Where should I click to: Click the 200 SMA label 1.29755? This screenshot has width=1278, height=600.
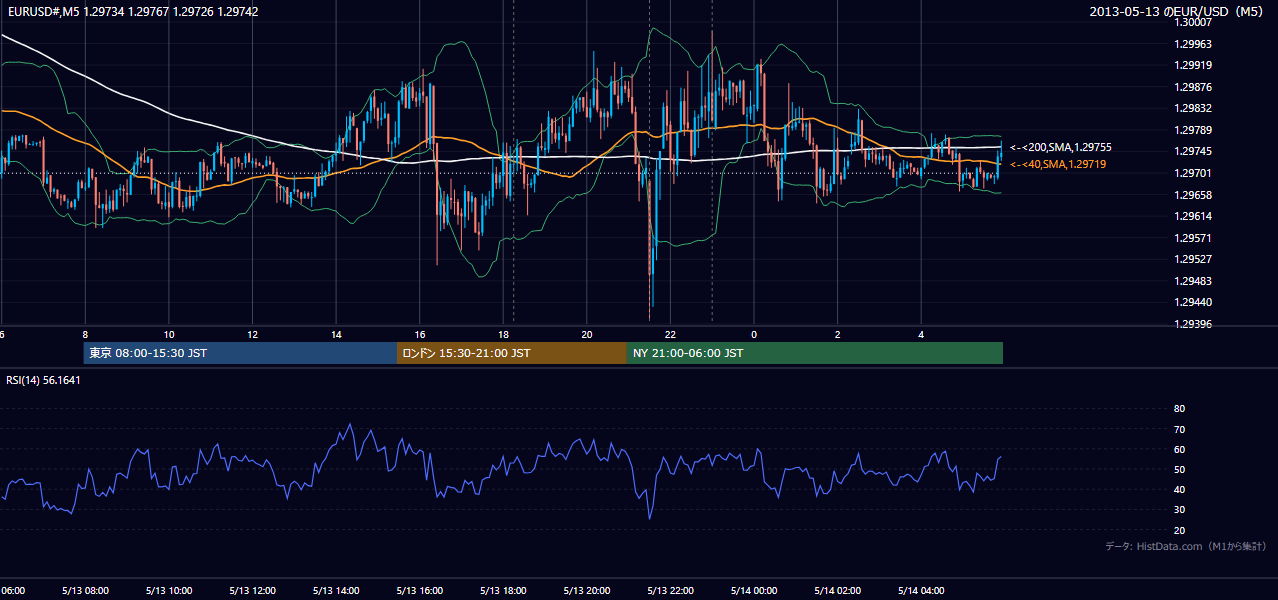click(1060, 147)
